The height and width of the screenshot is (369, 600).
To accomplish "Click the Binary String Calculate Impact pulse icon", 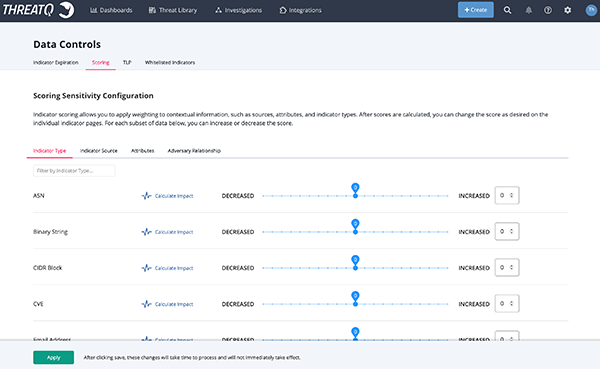I will pos(147,232).
